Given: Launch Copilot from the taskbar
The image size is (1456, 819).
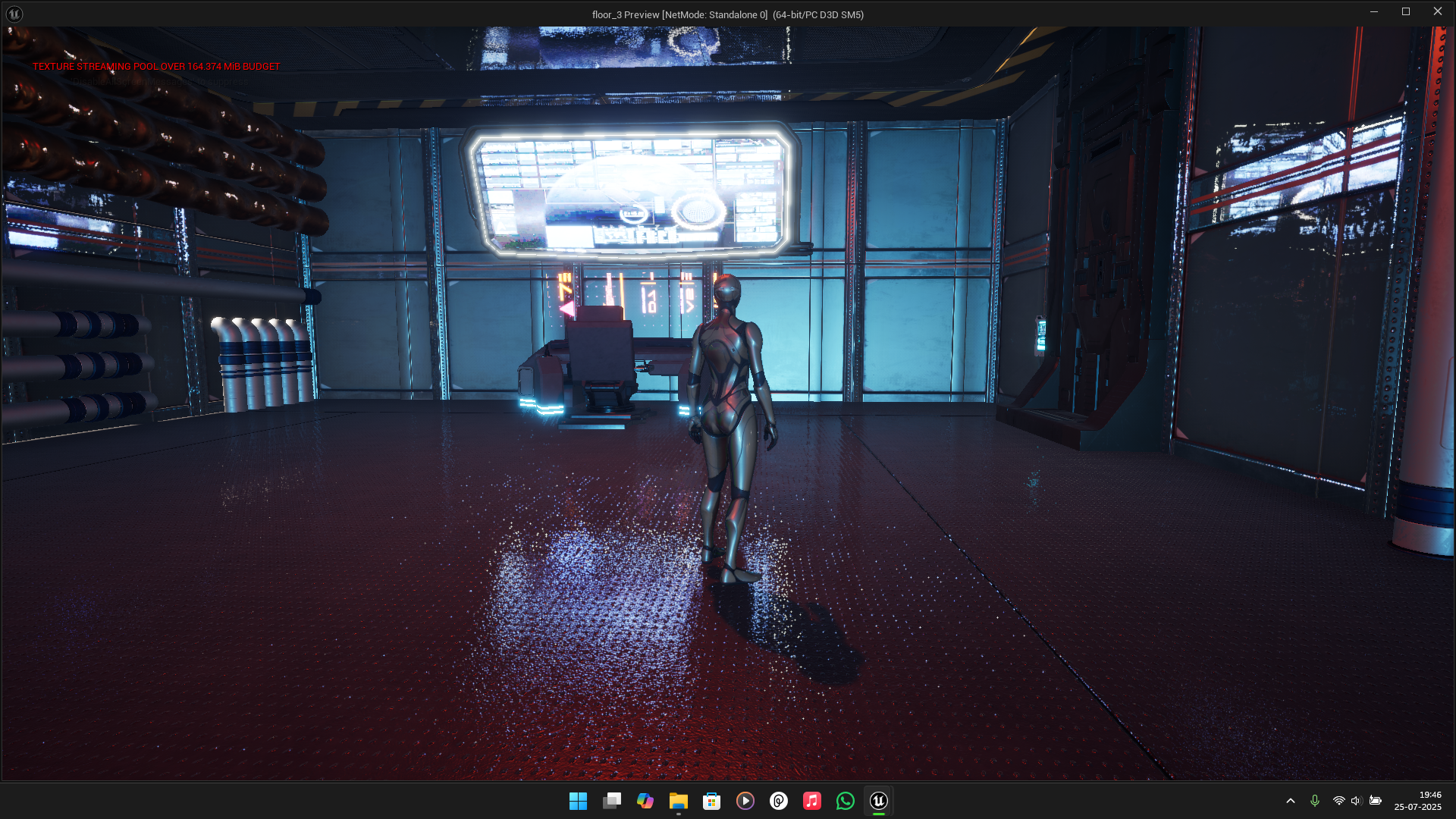Looking at the screenshot, I should pyautogui.click(x=645, y=801).
